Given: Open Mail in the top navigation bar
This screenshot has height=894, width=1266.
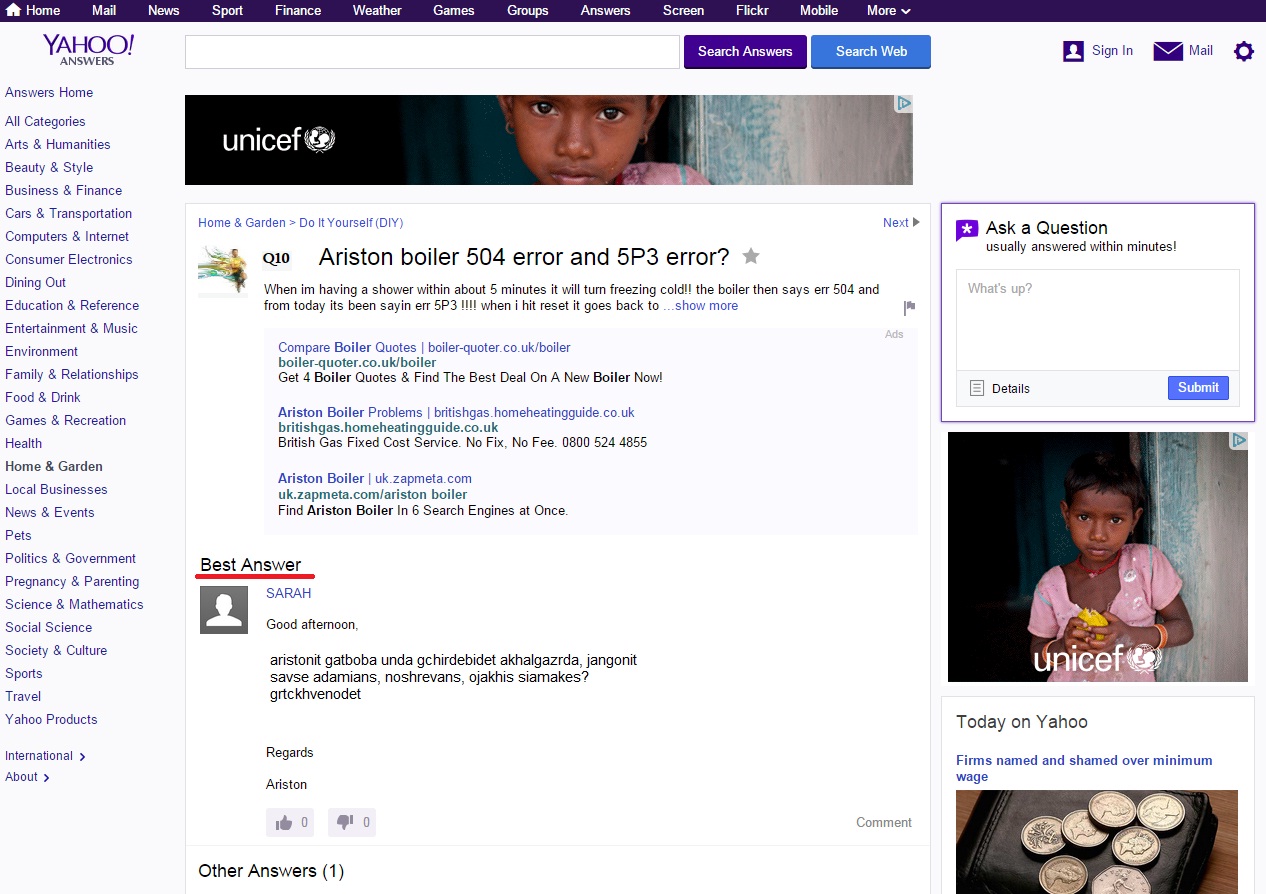Looking at the screenshot, I should (x=104, y=10).
